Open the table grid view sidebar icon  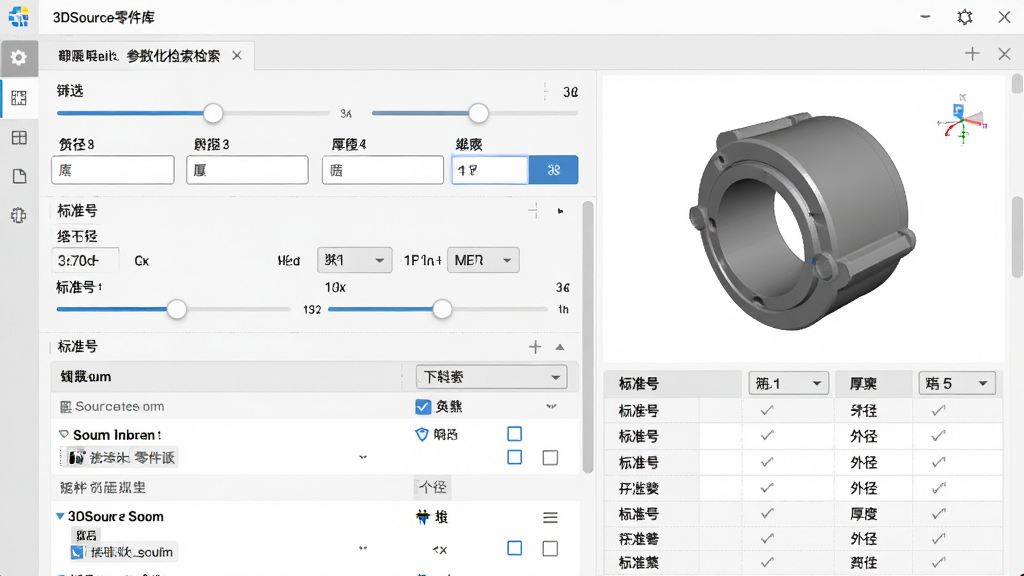point(19,137)
